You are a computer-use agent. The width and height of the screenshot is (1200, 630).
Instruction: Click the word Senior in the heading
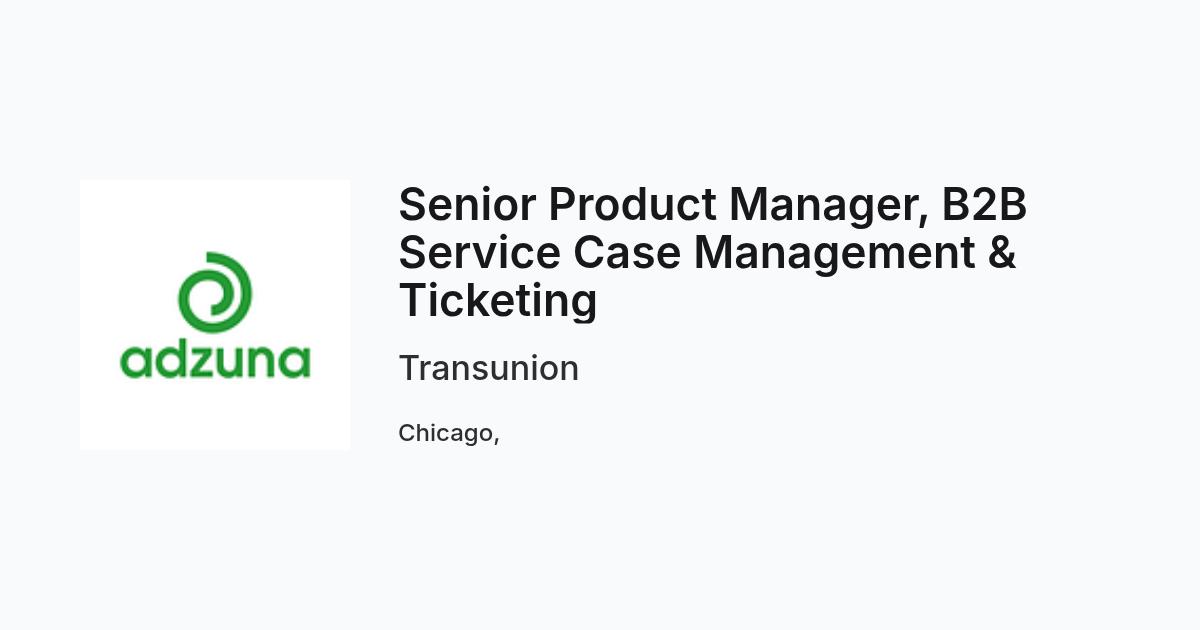click(x=467, y=205)
